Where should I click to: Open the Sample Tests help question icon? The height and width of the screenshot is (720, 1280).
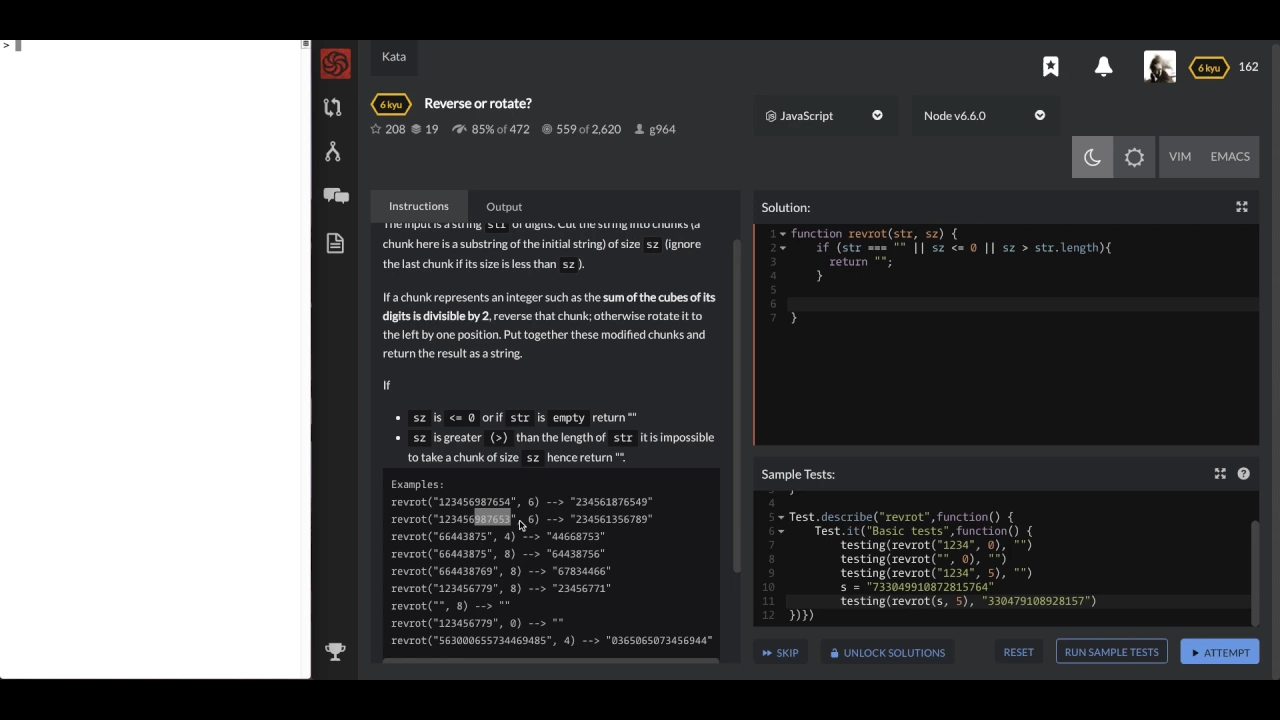[1244, 474]
